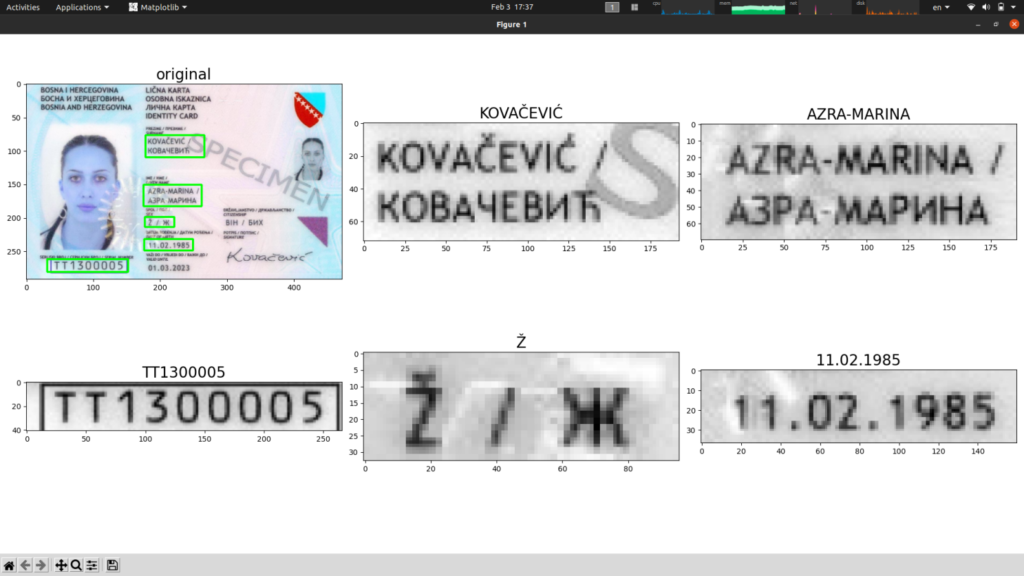The width and height of the screenshot is (1024, 576).
Task: Click the workspace grid icon in the top bar
Action: tap(634, 7)
